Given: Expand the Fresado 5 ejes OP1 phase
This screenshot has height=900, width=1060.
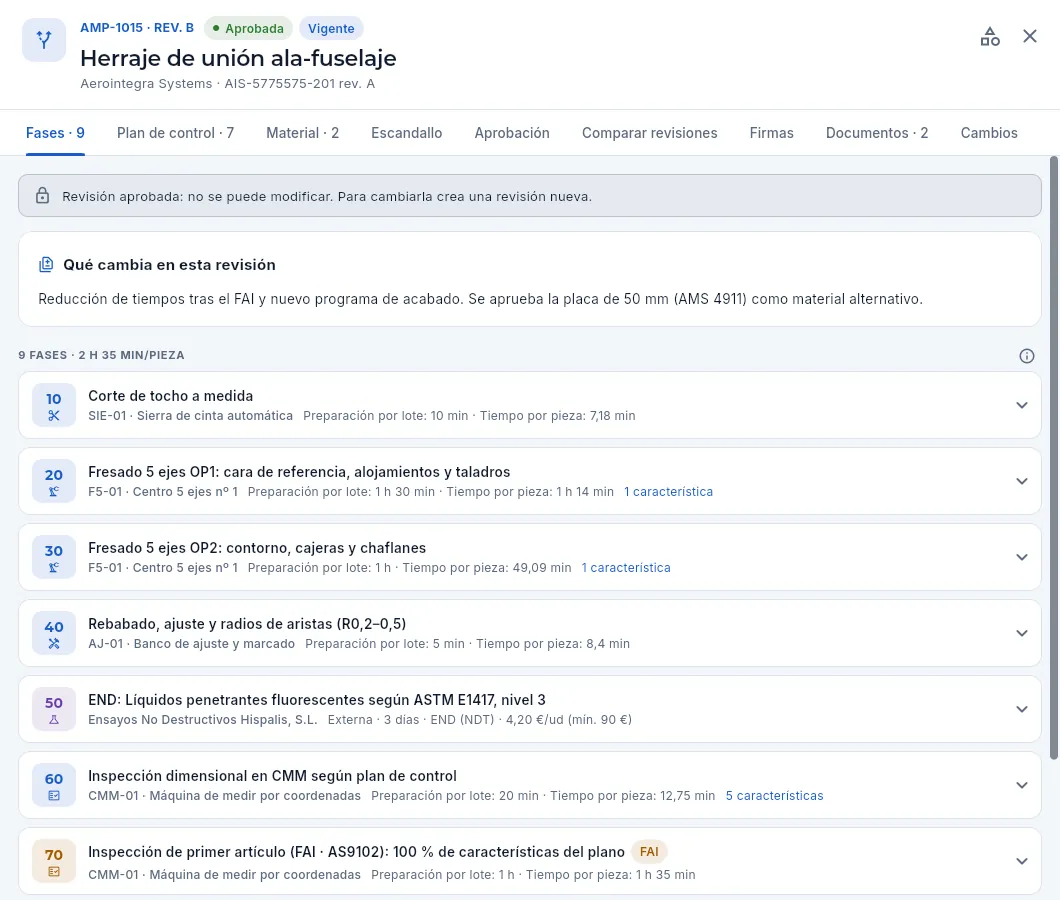Looking at the screenshot, I should pyautogui.click(x=1021, y=481).
